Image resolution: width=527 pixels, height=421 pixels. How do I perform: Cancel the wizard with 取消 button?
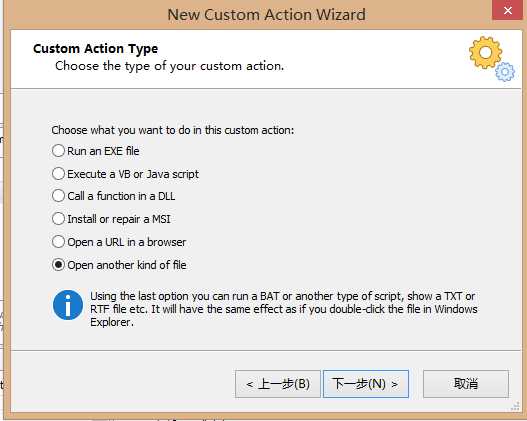[466, 384]
